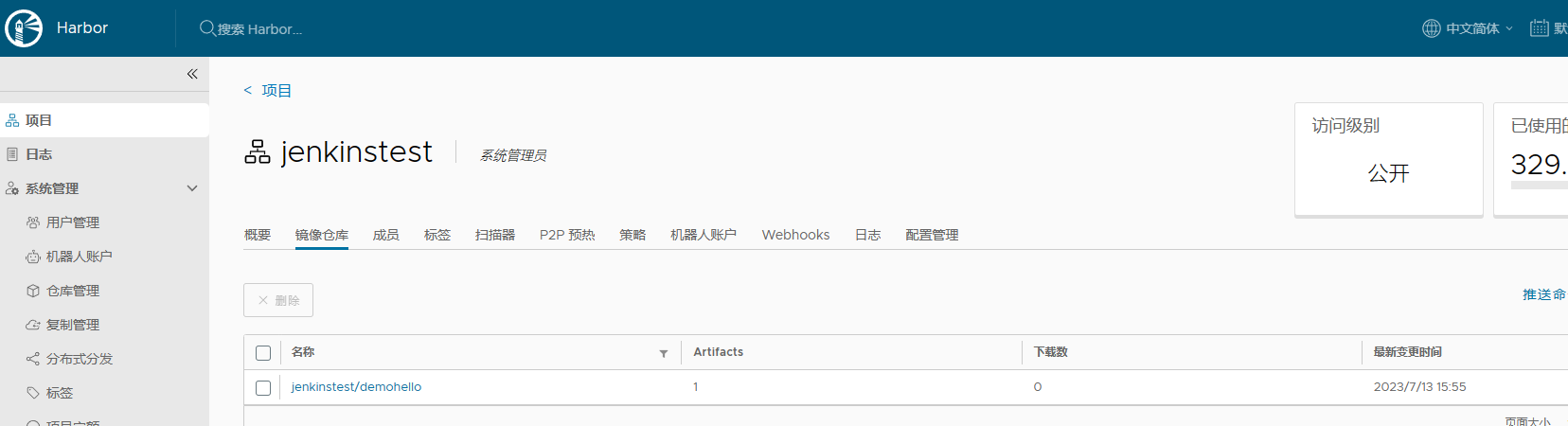Viewport: 1568px width, 426px height.
Task: Toggle the select-all checkbox in table header
Action: click(x=263, y=353)
